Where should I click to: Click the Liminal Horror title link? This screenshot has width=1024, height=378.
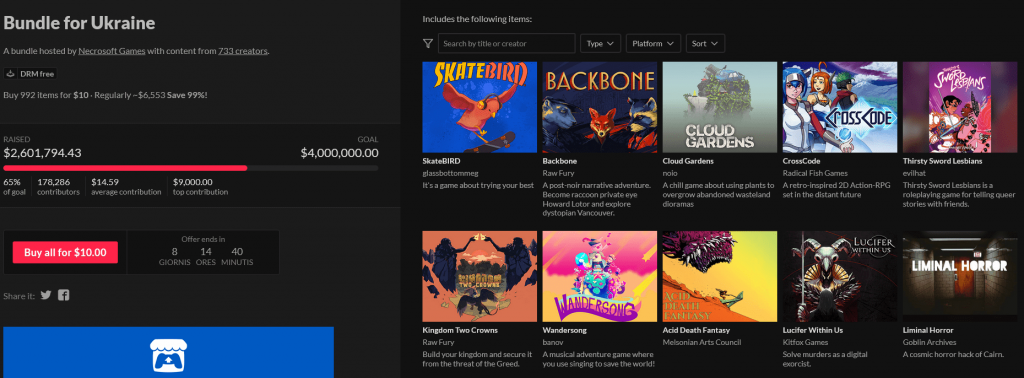coord(928,330)
